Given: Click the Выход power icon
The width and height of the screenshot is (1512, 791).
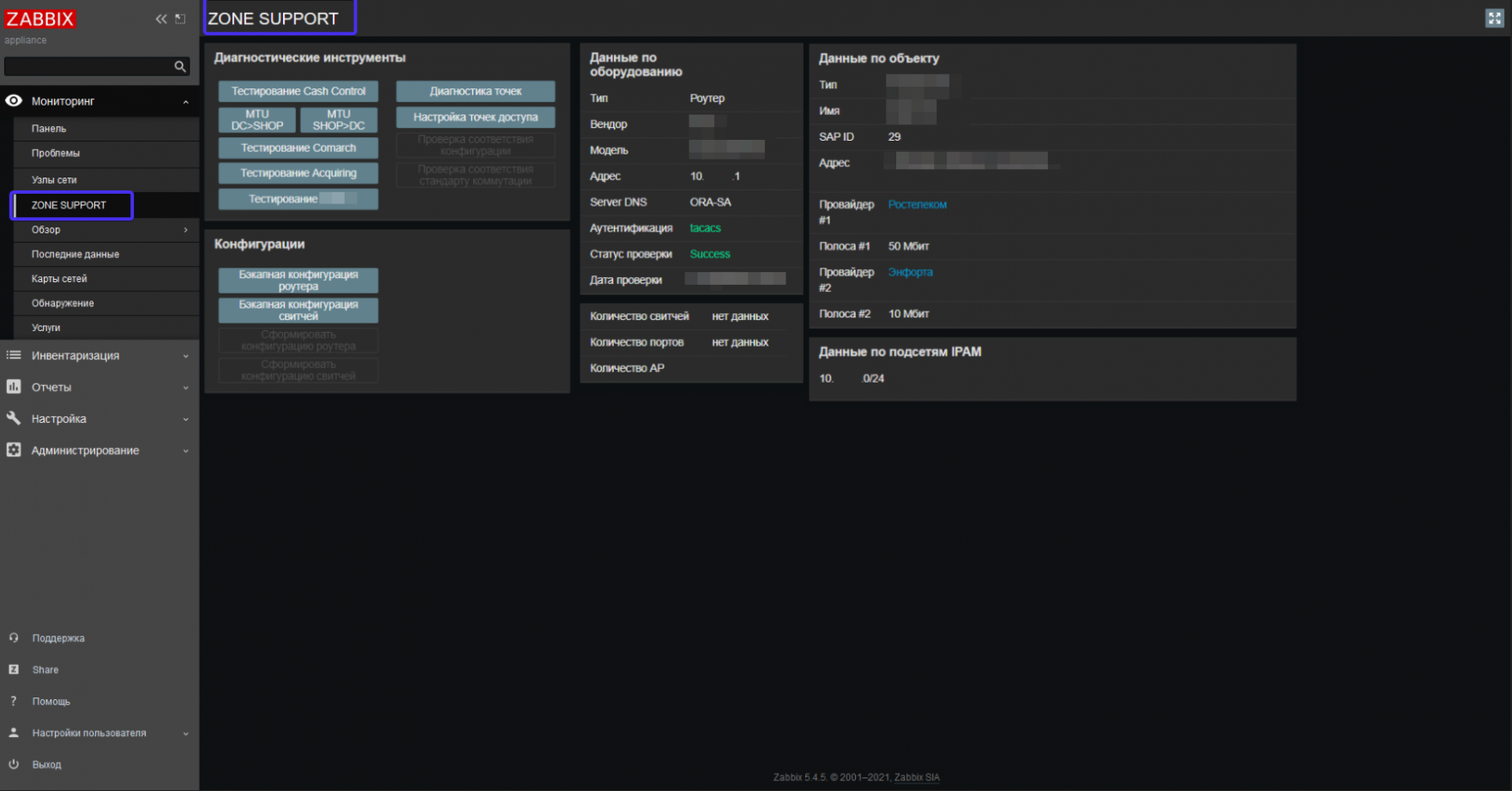Looking at the screenshot, I should tap(13, 764).
